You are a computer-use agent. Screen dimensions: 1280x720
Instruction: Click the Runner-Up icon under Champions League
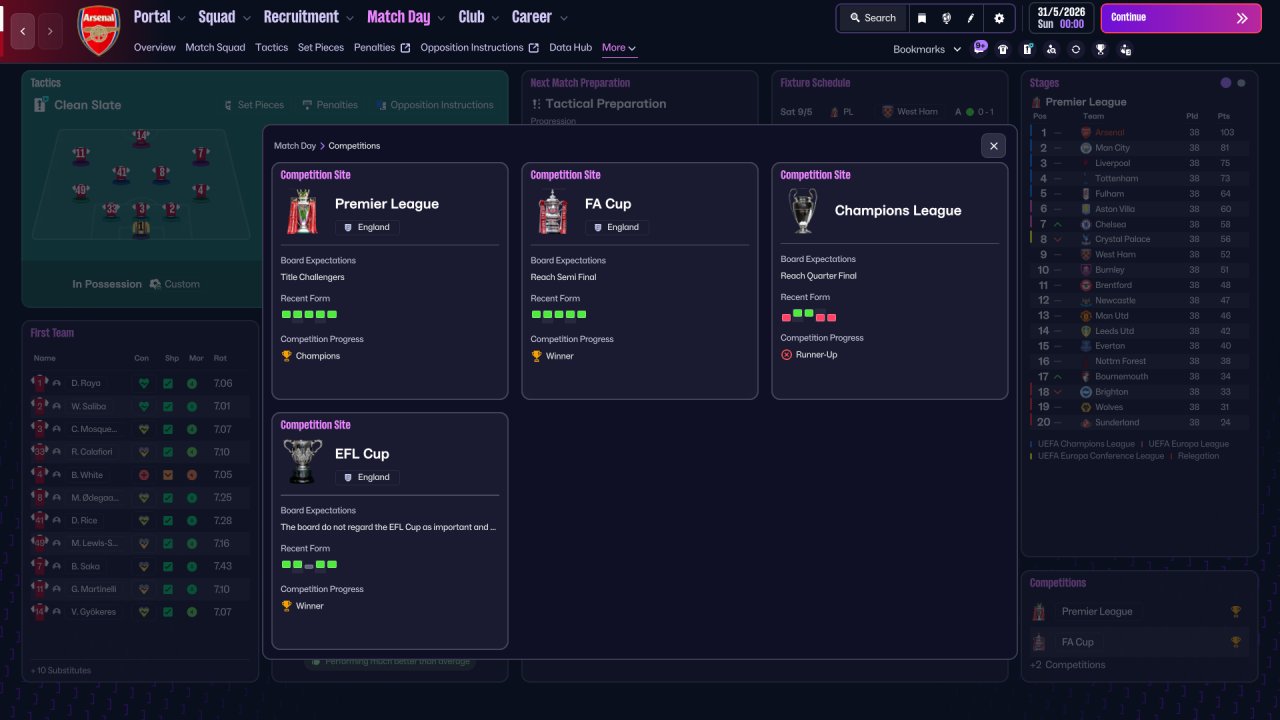pos(787,355)
